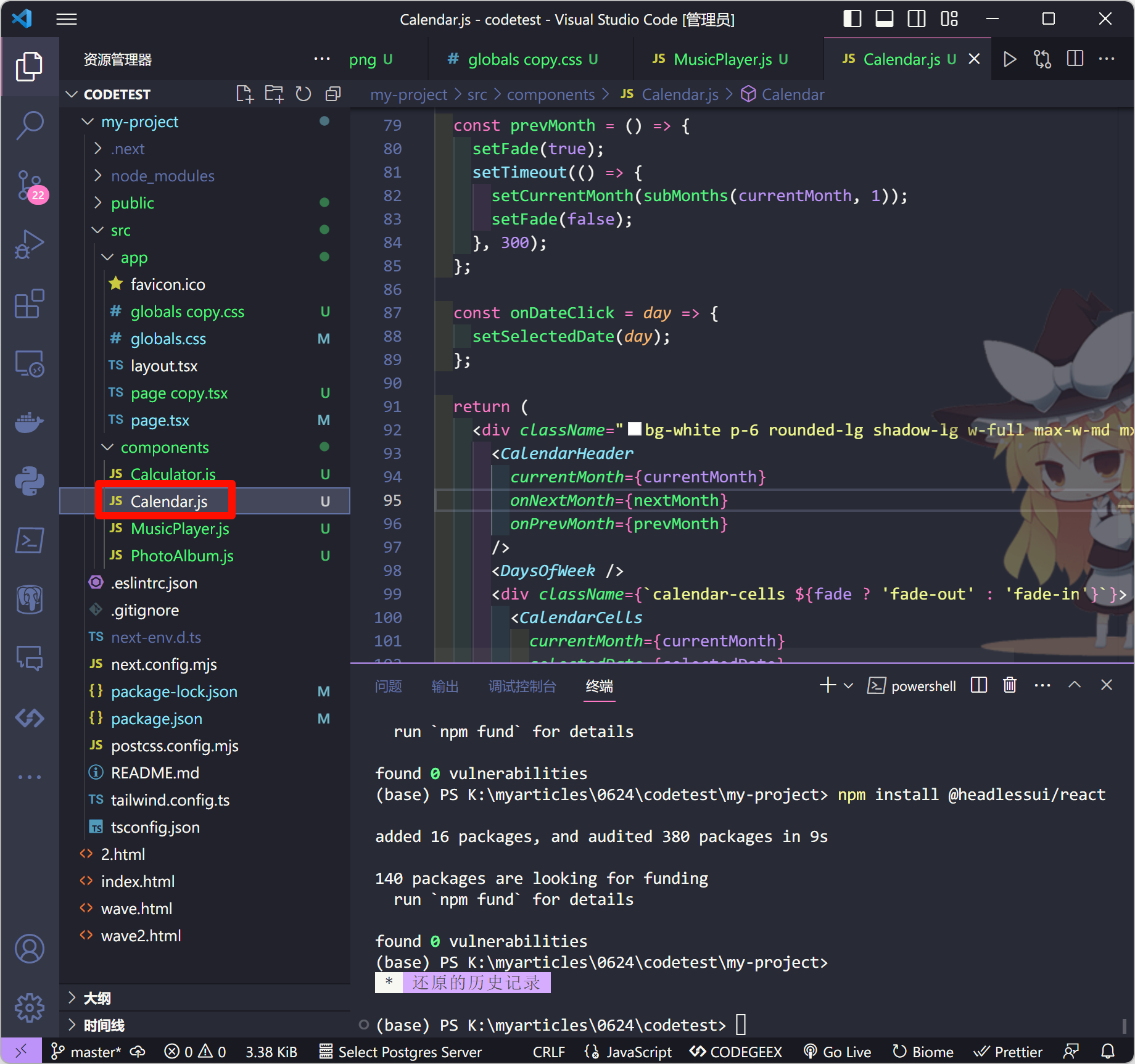The width and height of the screenshot is (1135, 1064).
Task: Kill the terminal with trash icon
Action: [1010, 685]
